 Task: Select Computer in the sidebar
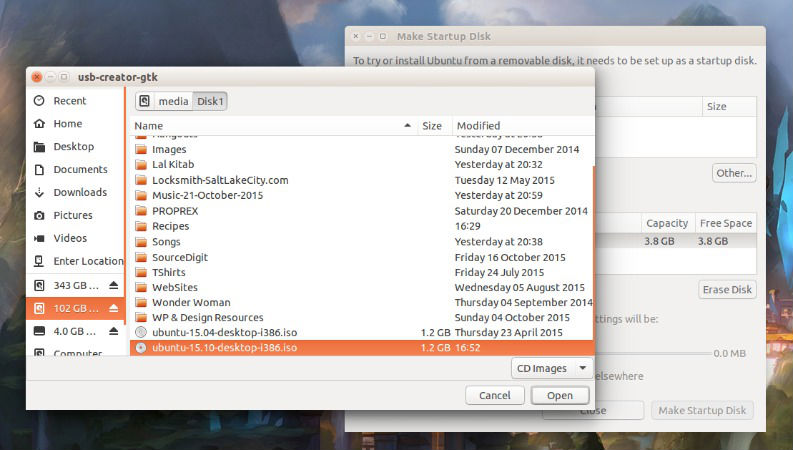(x=75, y=351)
